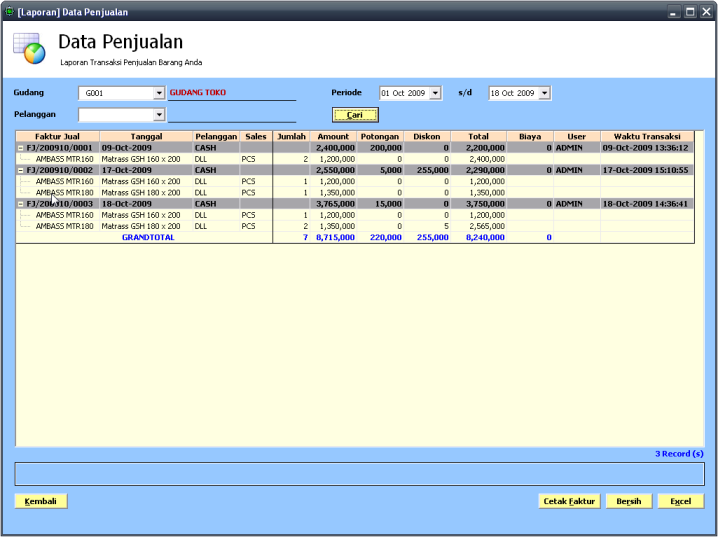This screenshot has height=537, width=718.
Task: Click the application icon in title bar
Action: coord(9,11)
